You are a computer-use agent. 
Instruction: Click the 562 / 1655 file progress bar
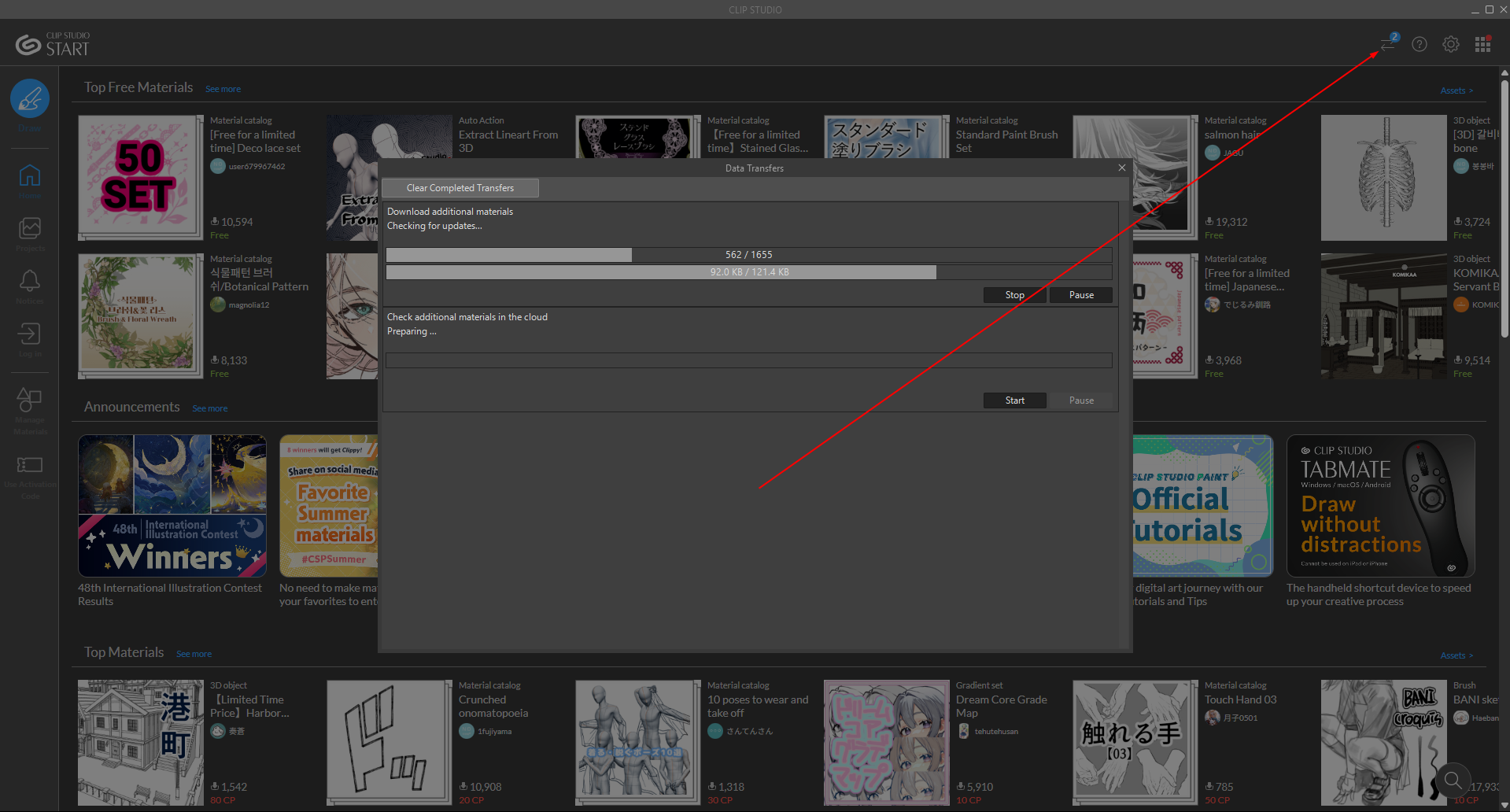[x=749, y=255]
